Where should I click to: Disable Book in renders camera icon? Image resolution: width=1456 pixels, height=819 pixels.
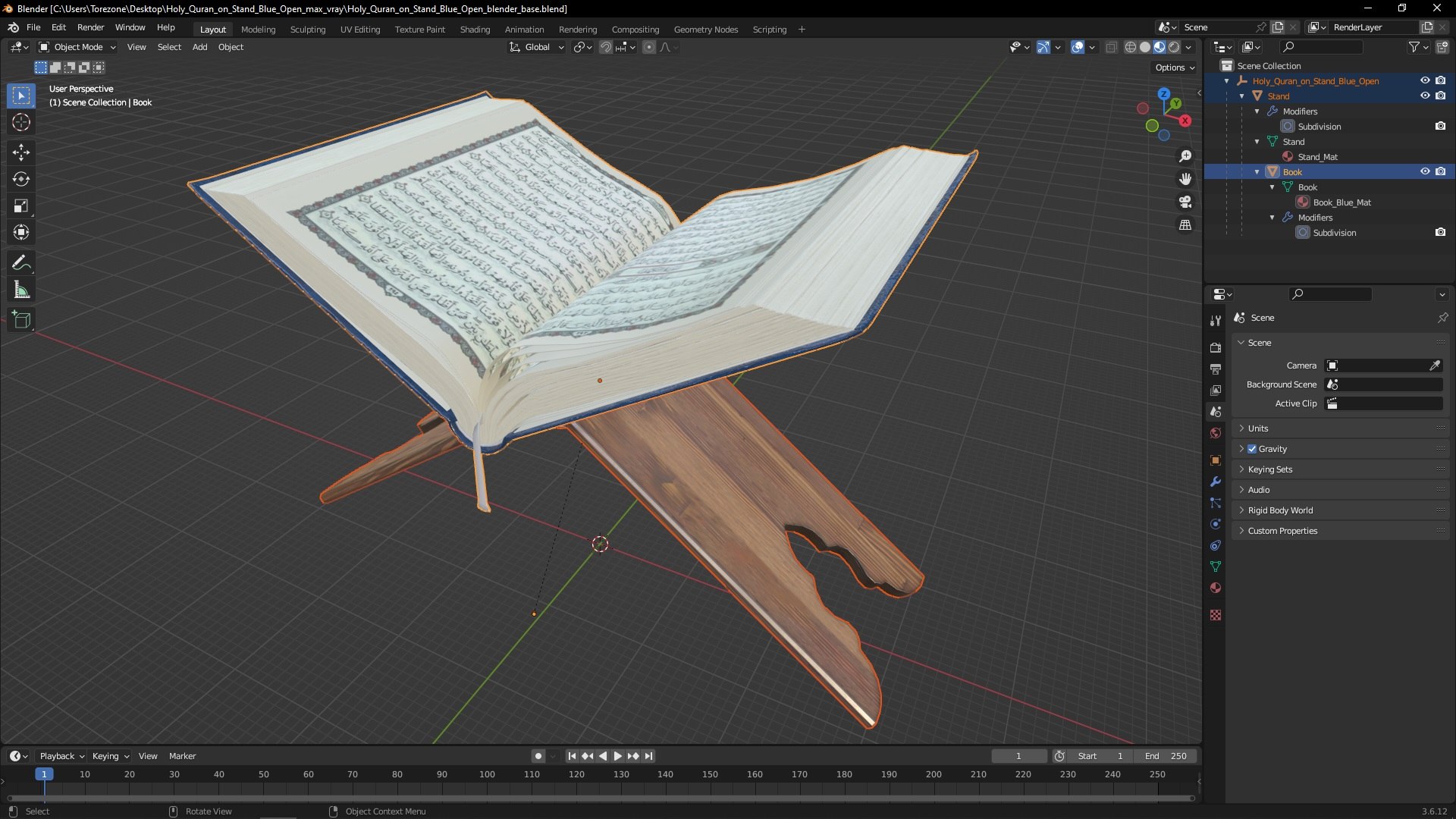click(x=1440, y=171)
